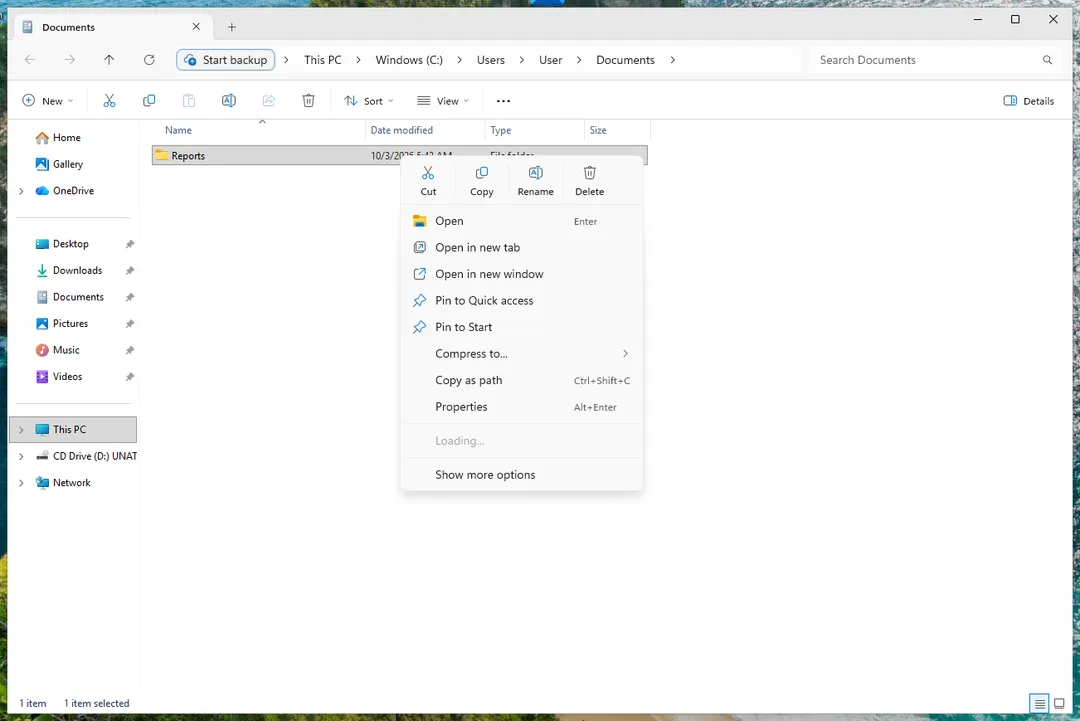Sort by Size column header
This screenshot has height=721, width=1080.
[617, 130]
